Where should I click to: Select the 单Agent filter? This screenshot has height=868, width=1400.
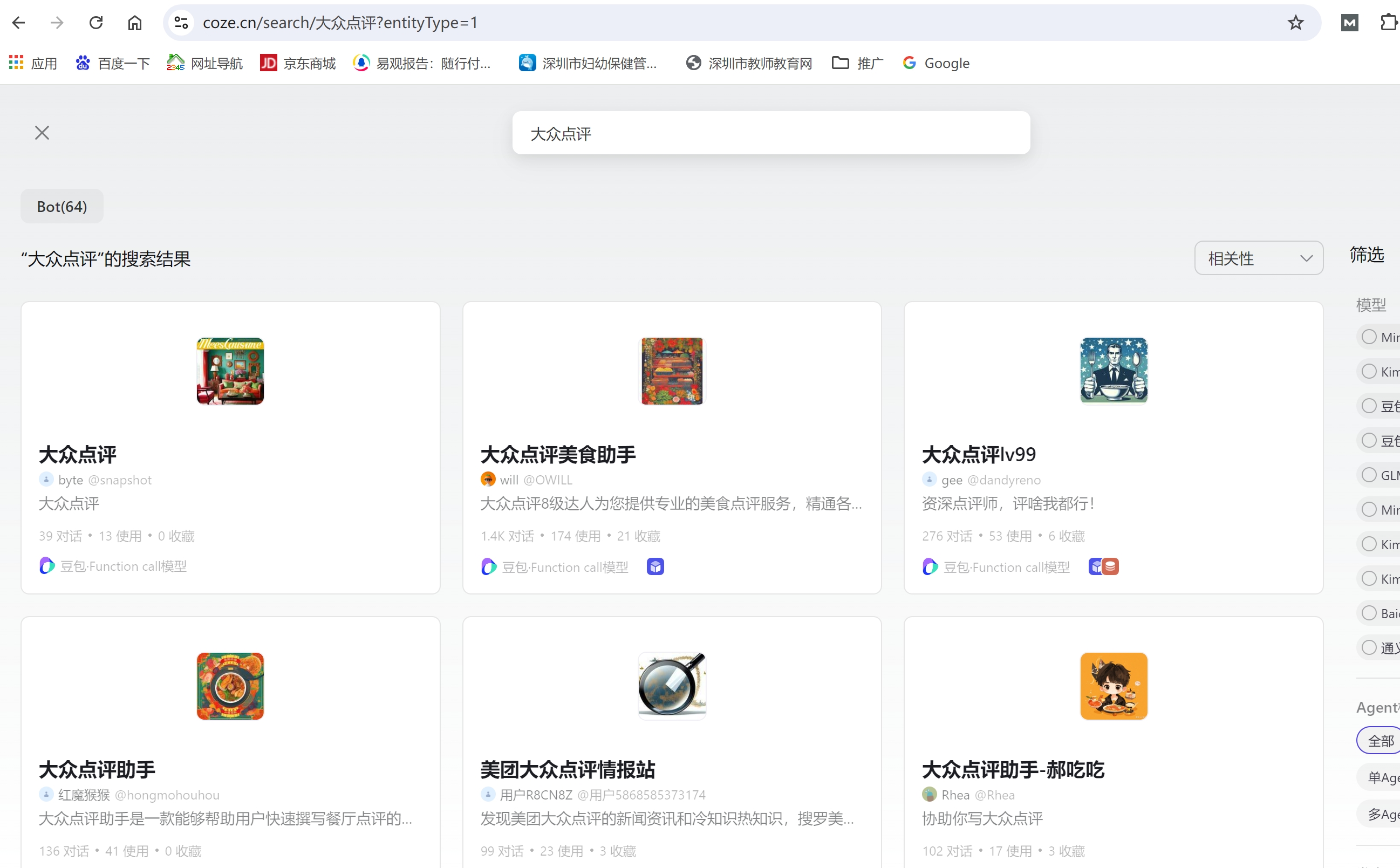[x=1380, y=777]
